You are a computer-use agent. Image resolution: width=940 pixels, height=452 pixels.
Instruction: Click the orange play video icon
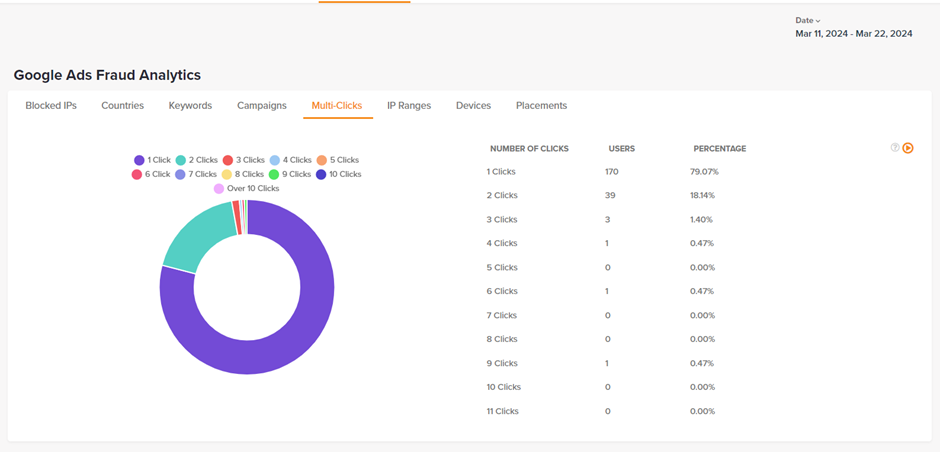(x=908, y=148)
